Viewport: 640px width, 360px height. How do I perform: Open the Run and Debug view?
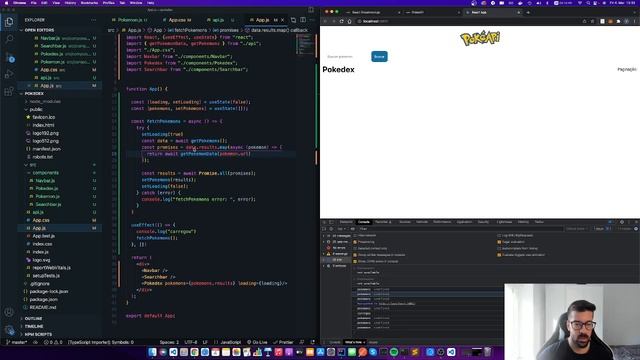(9, 74)
